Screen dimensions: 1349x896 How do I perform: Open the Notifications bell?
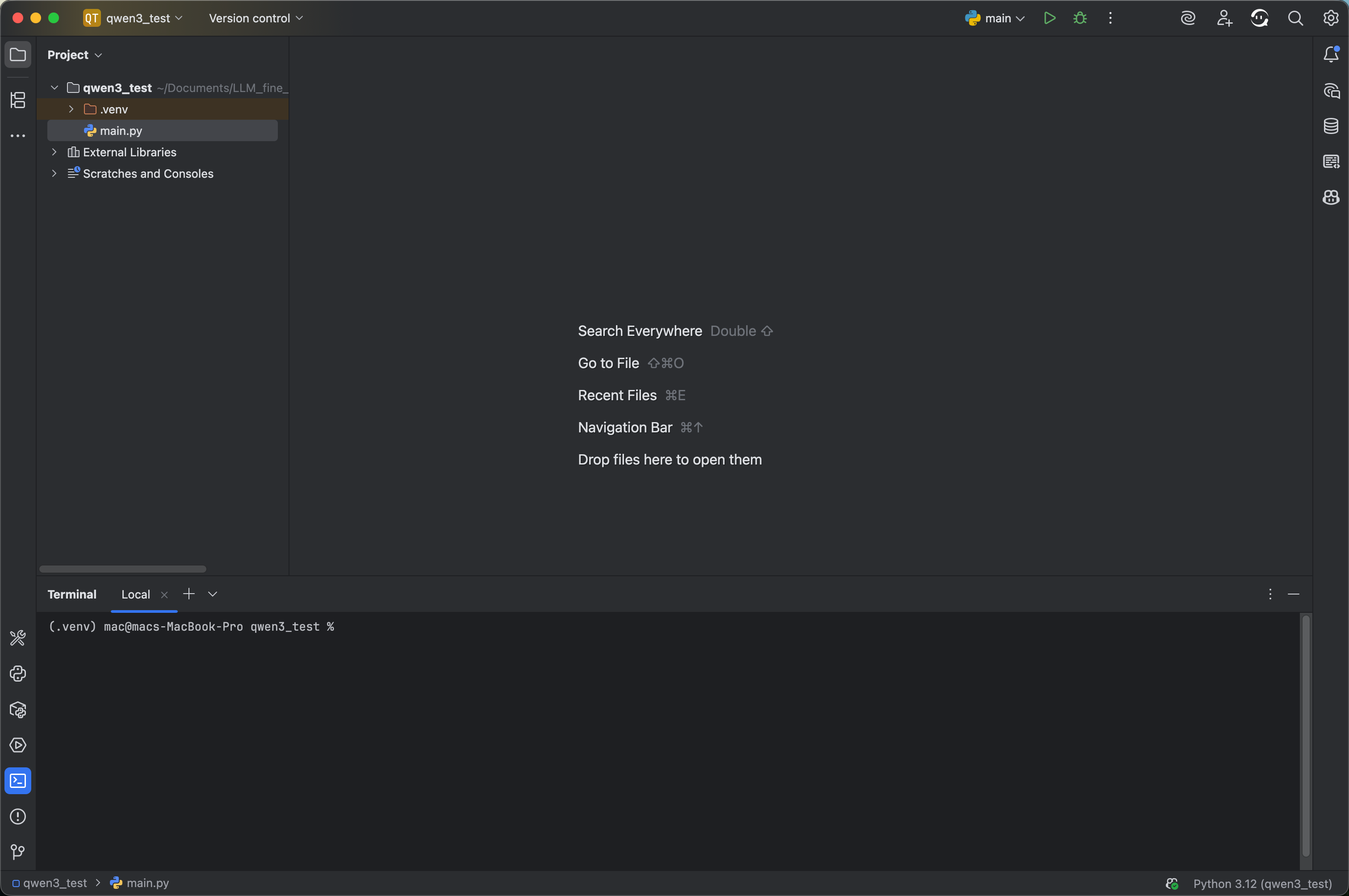tap(1331, 55)
